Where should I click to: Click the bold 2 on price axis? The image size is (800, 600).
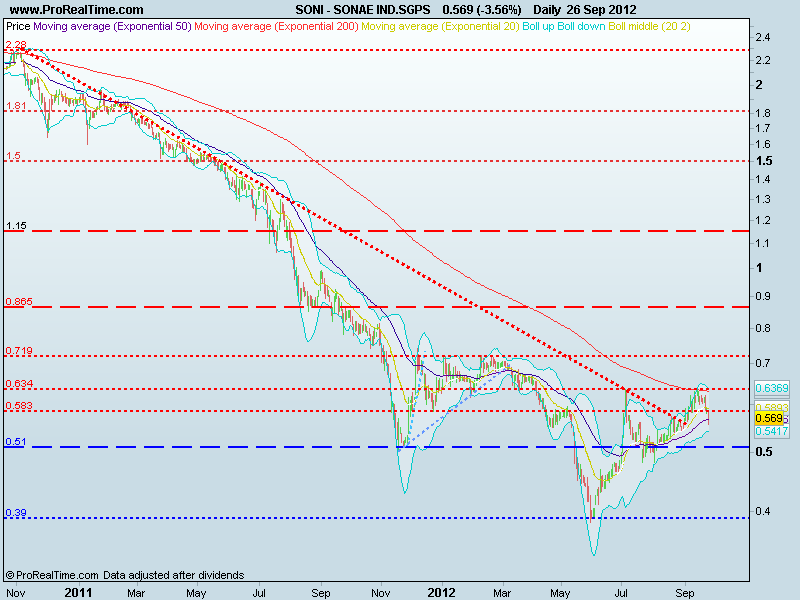[x=759, y=85]
